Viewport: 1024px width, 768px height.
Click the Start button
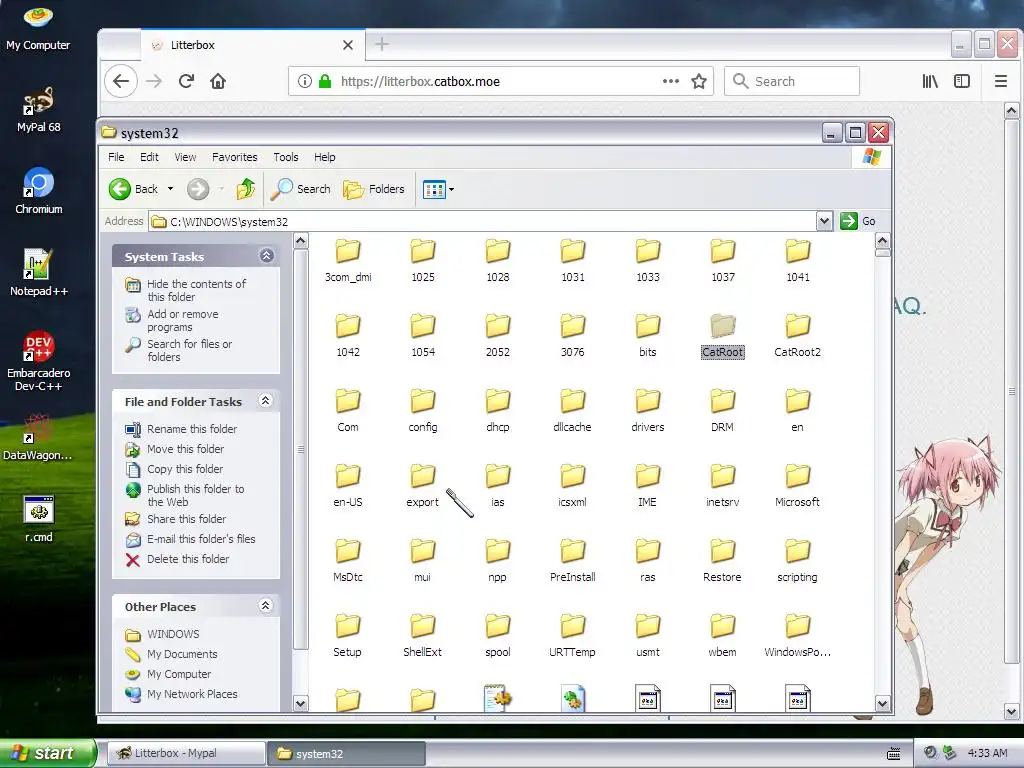coord(48,753)
